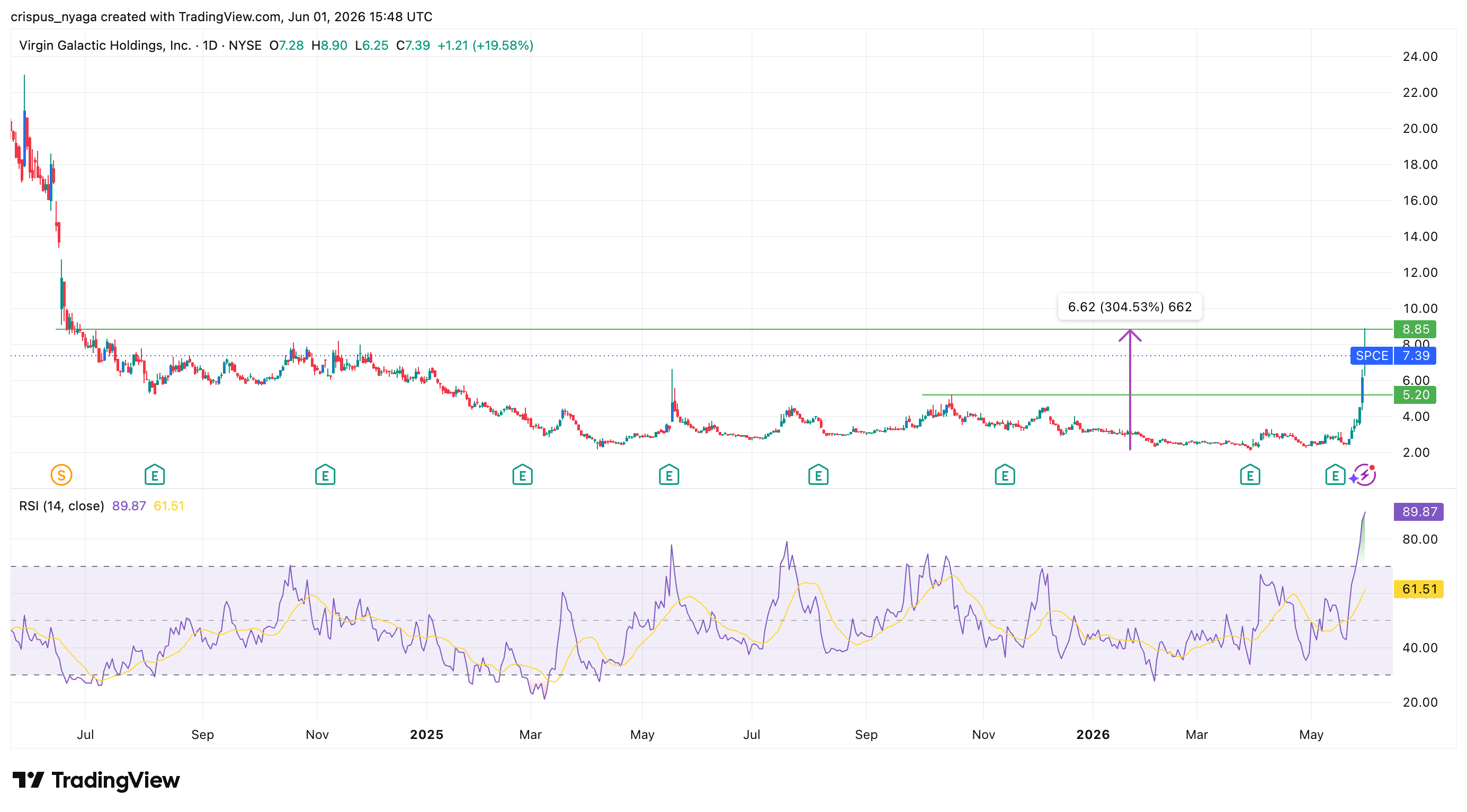The height and width of the screenshot is (812, 1467).
Task: Click the '2025' year label on time axis
Action: pyautogui.click(x=426, y=735)
